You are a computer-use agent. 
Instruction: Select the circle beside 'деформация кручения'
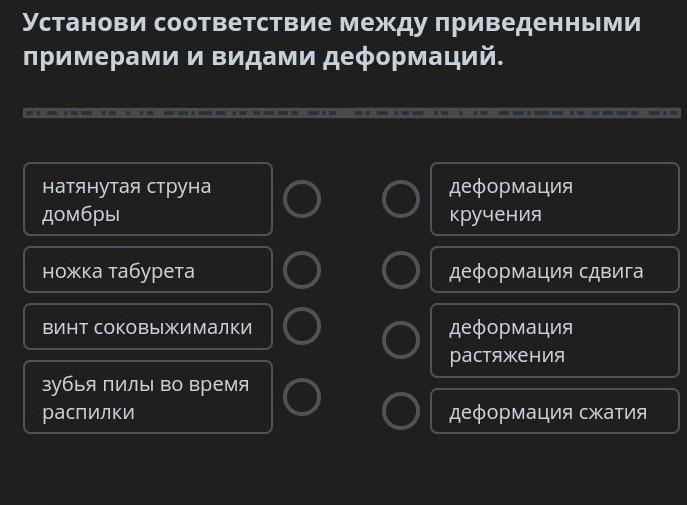tap(401, 199)
